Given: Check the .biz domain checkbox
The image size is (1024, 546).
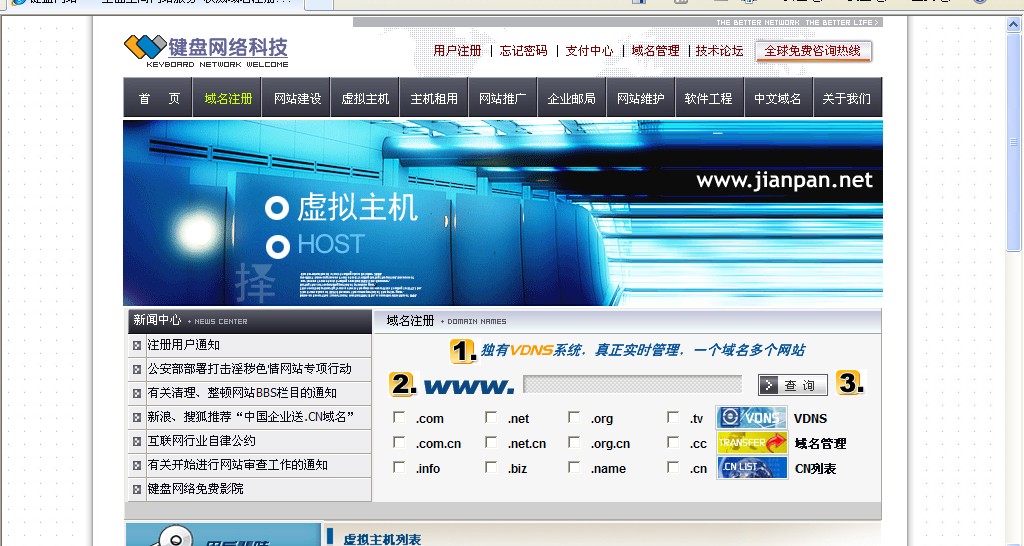Looking at the screenshot, I should tap(491, 467).
